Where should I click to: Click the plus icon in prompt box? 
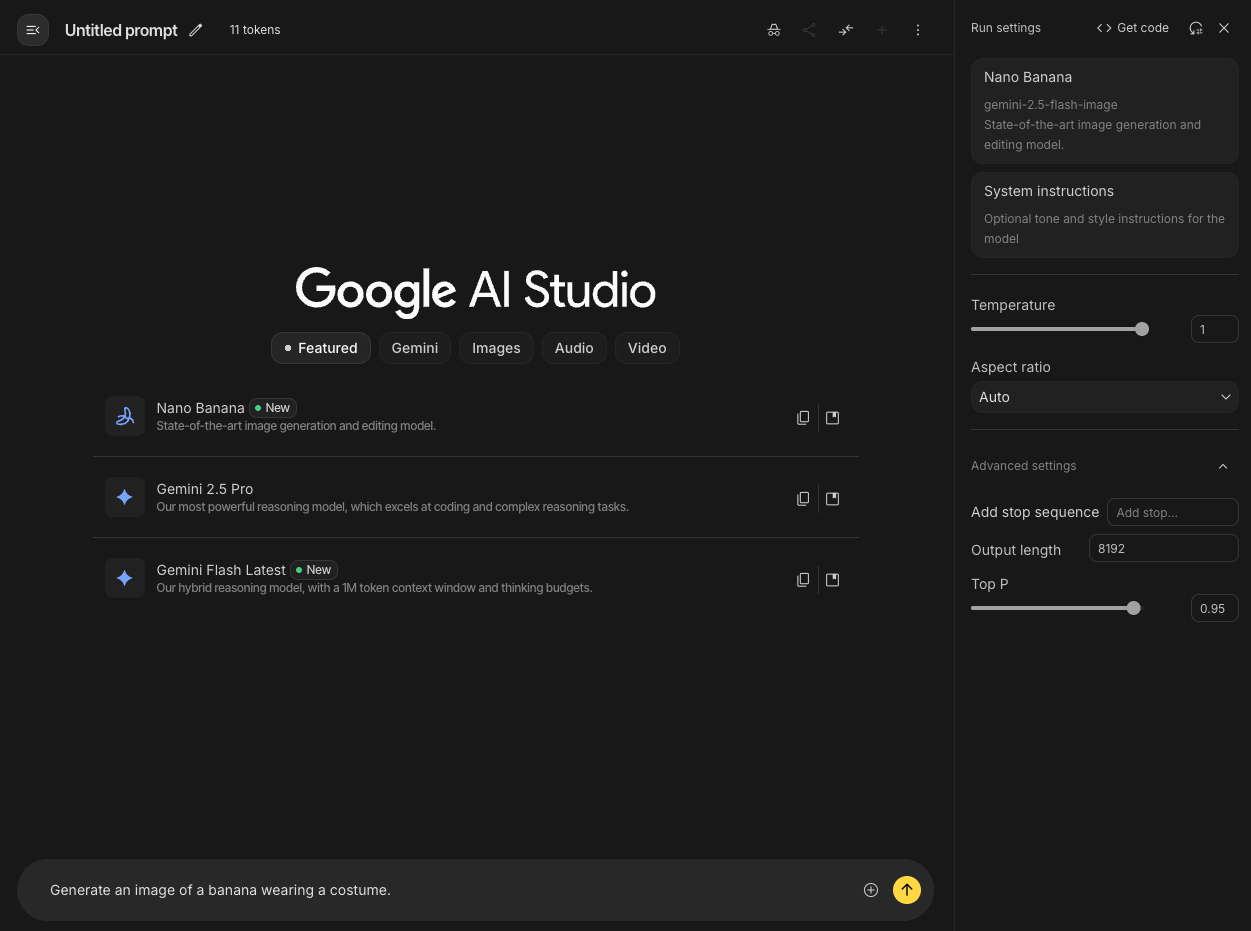[x=871, y=890]
